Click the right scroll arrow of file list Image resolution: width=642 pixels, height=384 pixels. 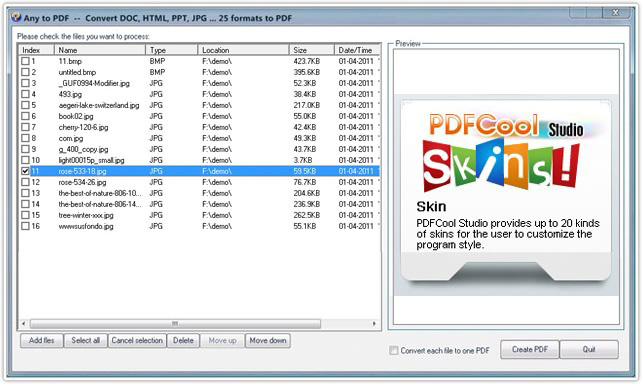click(374, 324)
